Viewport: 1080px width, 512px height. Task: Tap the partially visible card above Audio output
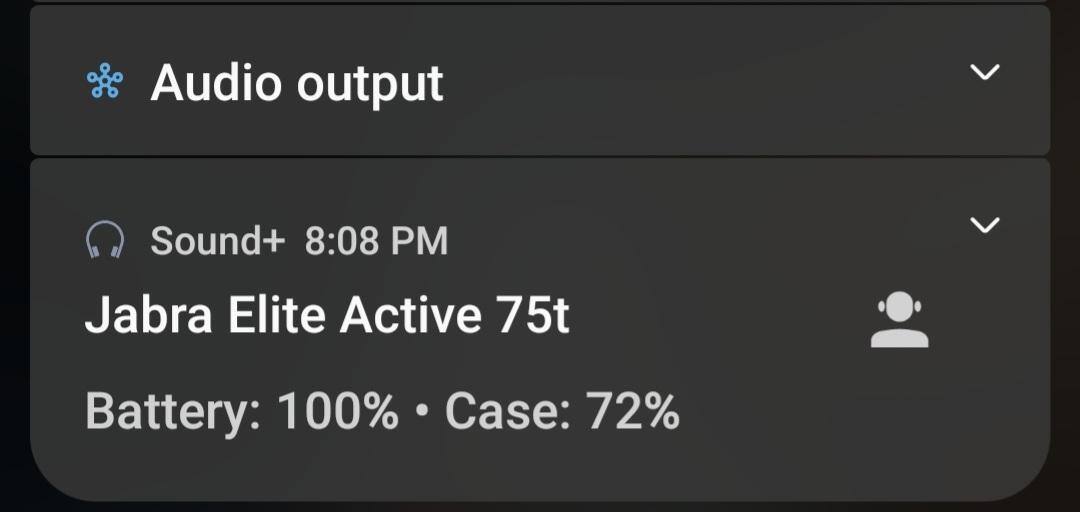click(x=540, y=2)
